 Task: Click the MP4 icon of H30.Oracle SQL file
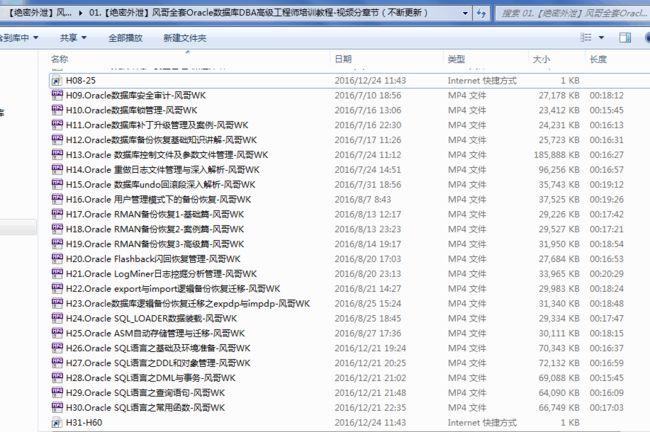click(x=57, y=408)
